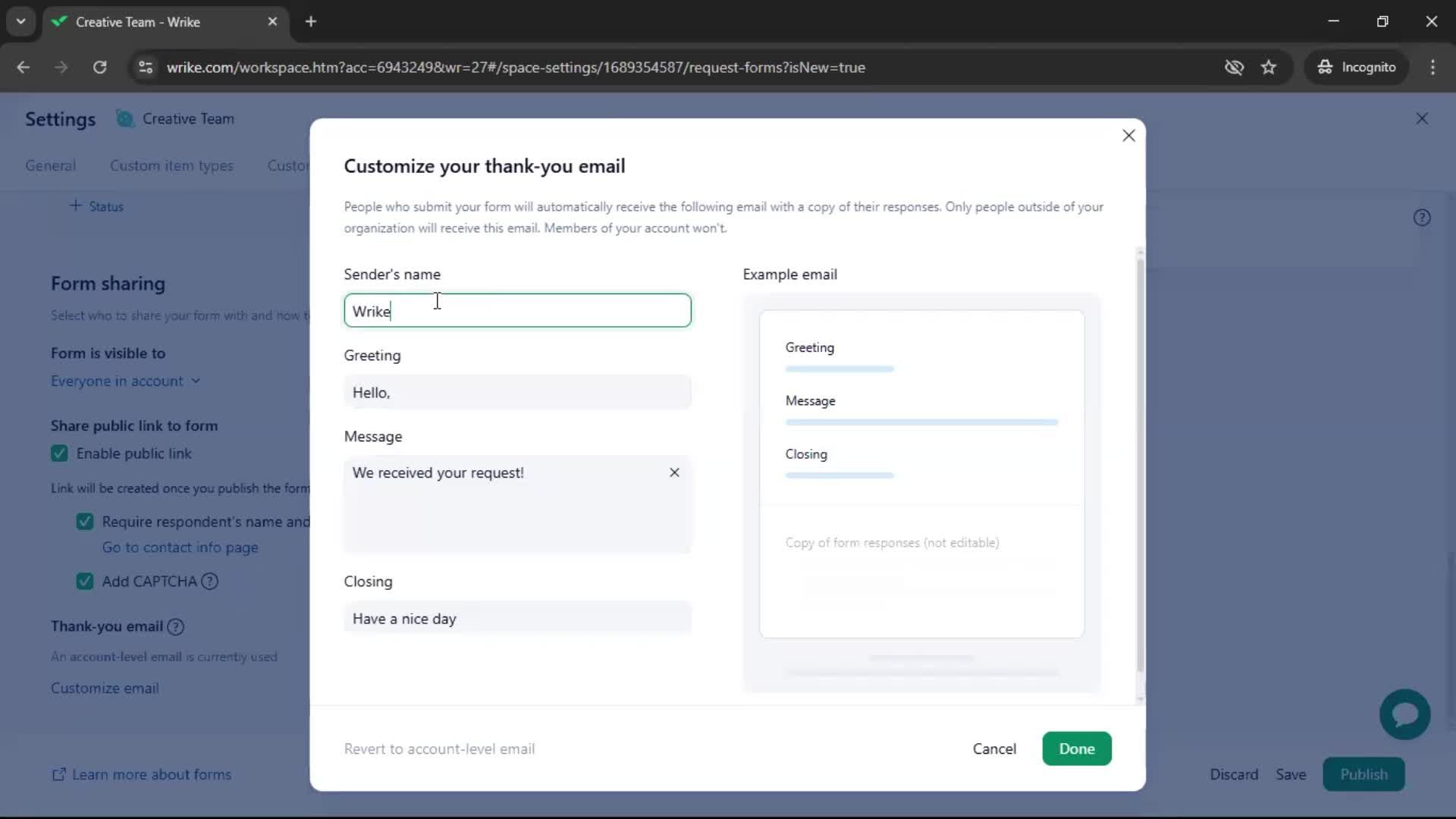Minimize the browser window
Viewport: 1456px width, 819px height.
click(x=1334, y=21)
